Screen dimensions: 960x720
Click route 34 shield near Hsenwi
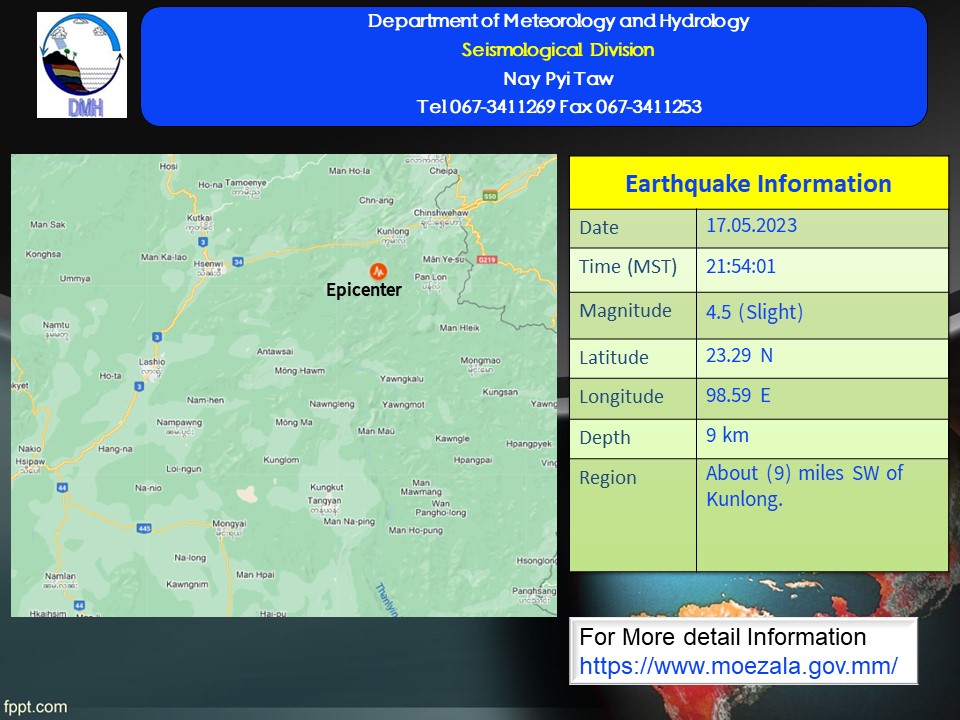(x=238, y=262)
